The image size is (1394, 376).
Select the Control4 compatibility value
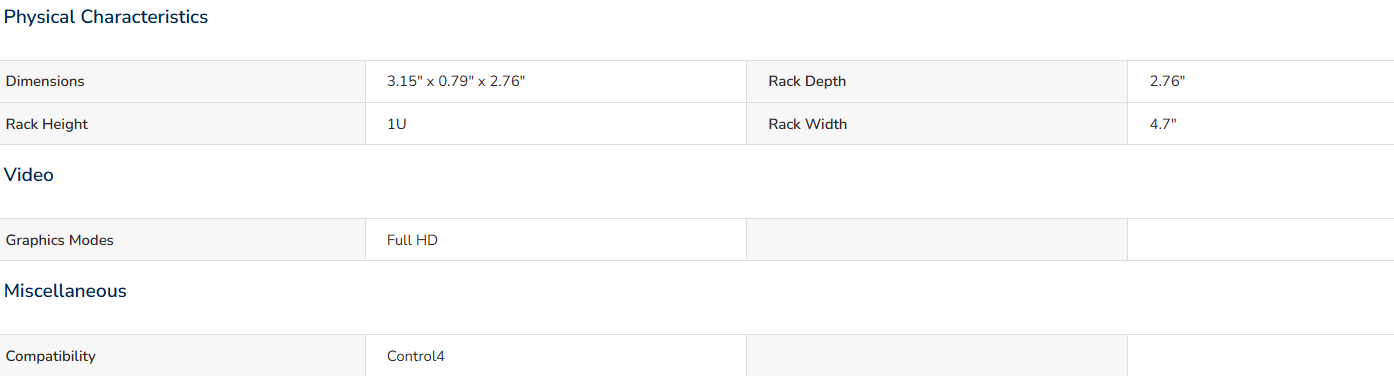coord(416,356)
